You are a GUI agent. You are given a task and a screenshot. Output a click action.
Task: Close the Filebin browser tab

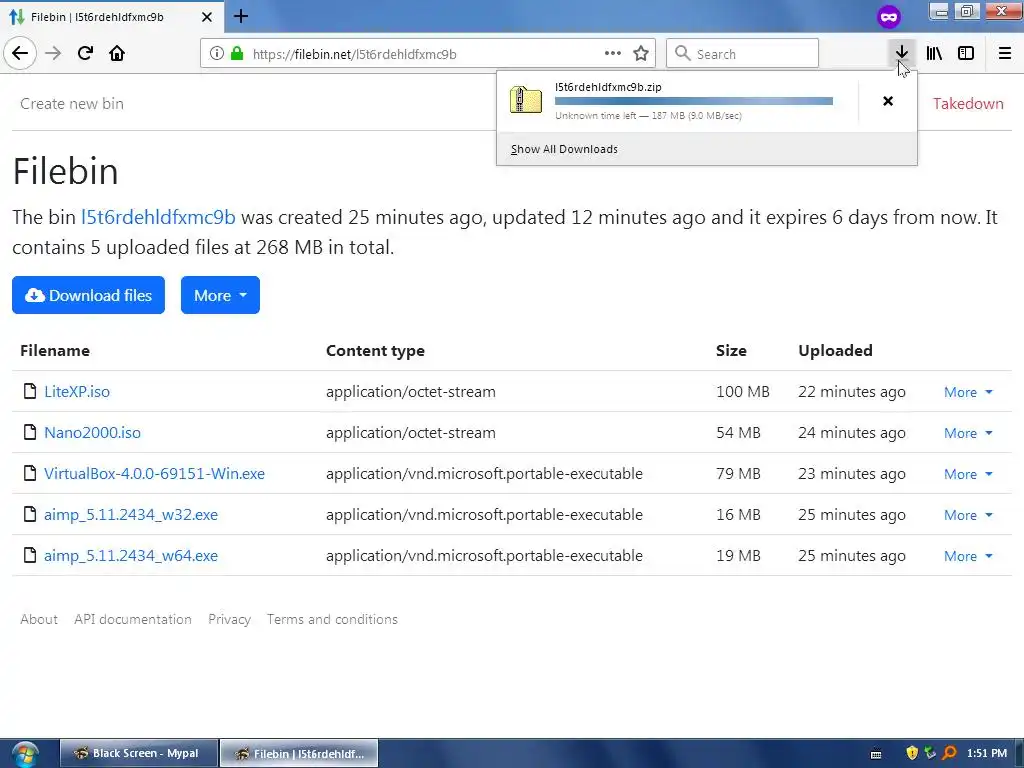tap(206, 17)
